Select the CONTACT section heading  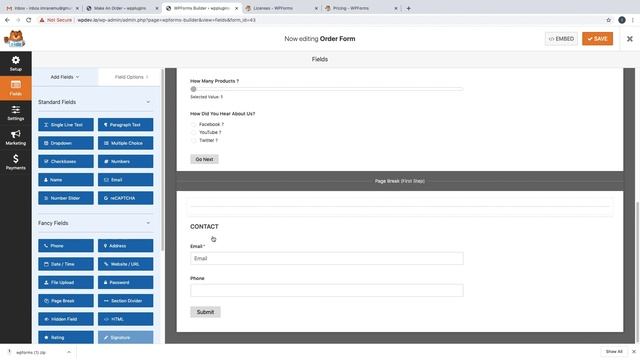click(204, 227)
